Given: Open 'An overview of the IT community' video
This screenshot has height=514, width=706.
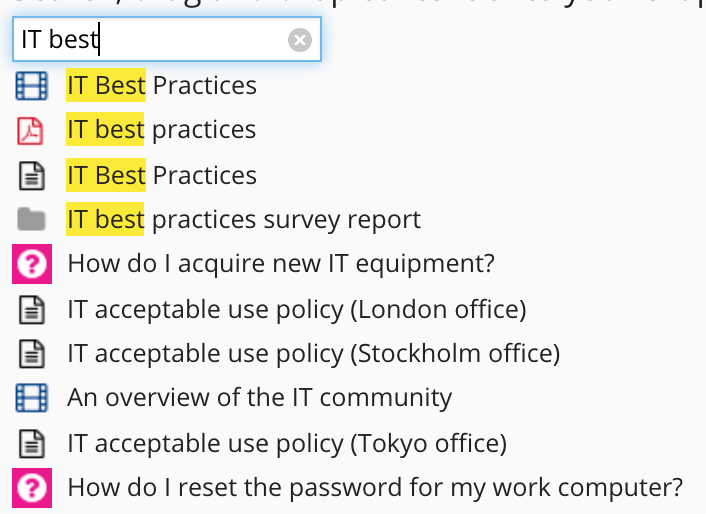Looking at the screenshot, I should pyautogui.click(x=259, y=398).
